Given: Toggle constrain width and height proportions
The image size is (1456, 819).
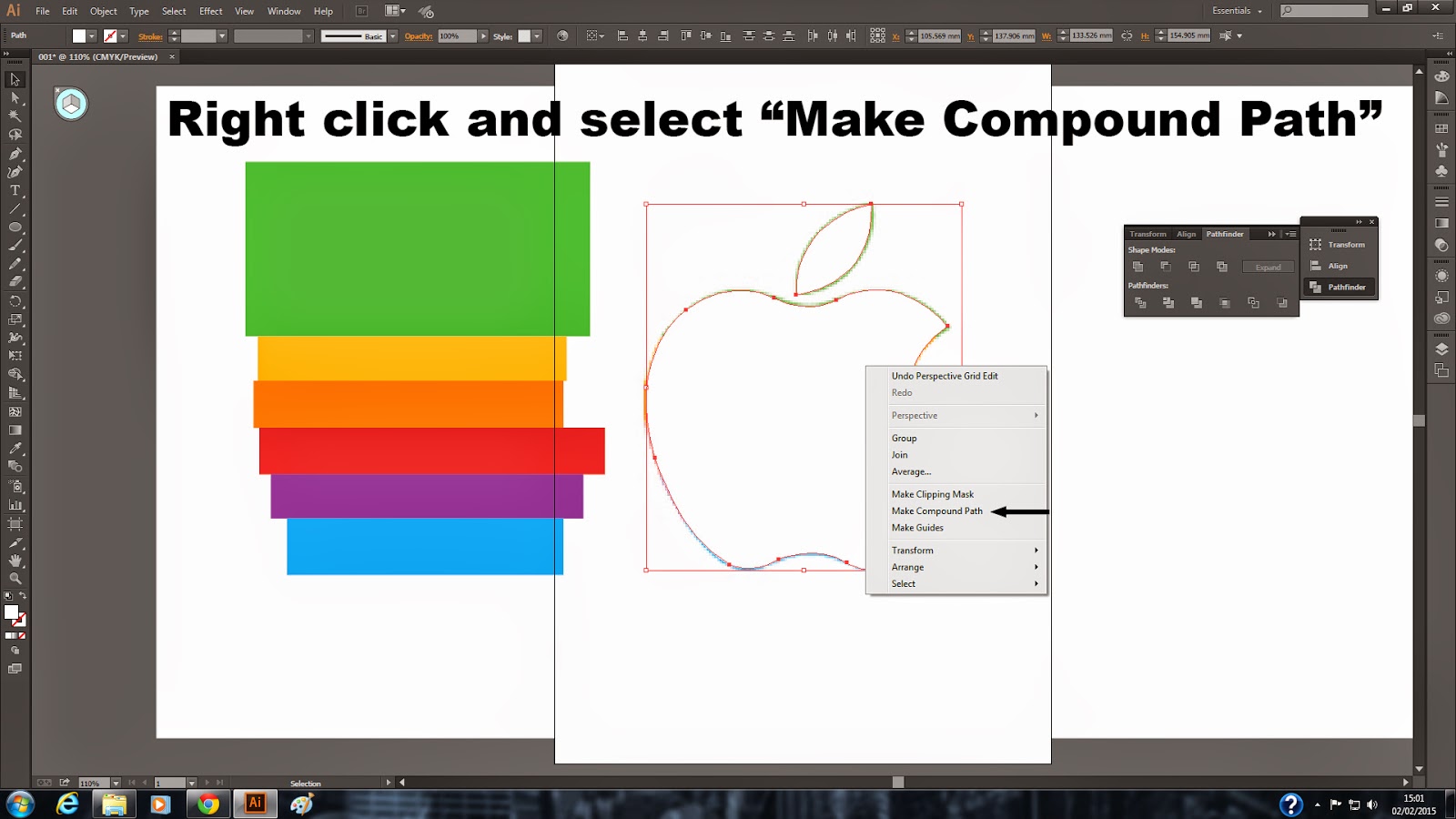Looking at the screenshot, I should (1127, 35).
